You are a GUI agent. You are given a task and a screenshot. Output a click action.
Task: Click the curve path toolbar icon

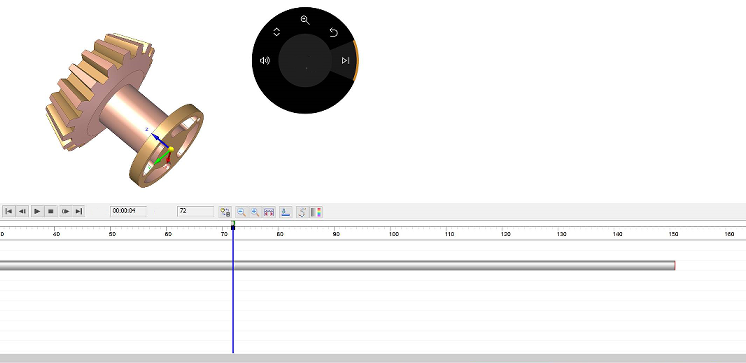(302, 212)
